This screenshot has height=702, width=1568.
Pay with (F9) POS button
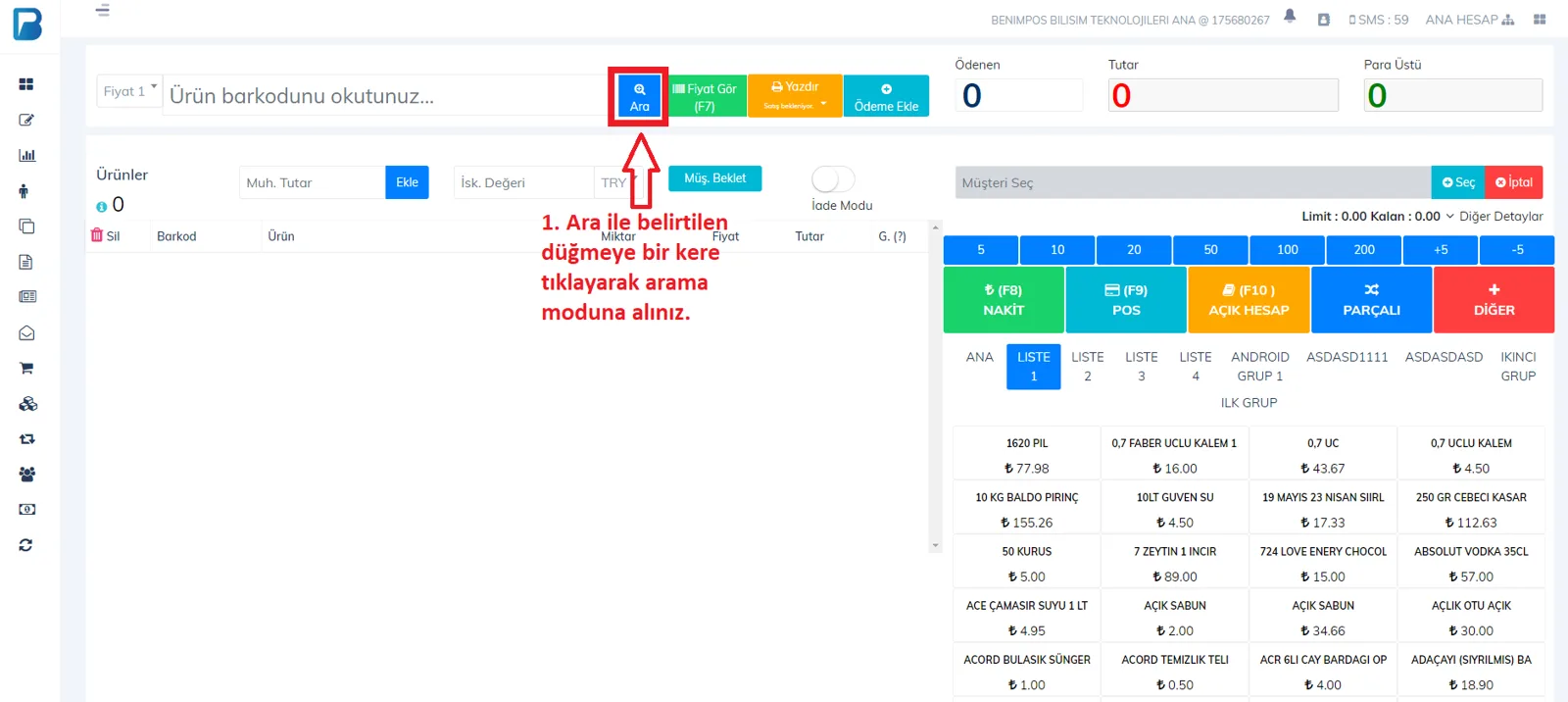pyautogui.click(x=1126, y=300)
